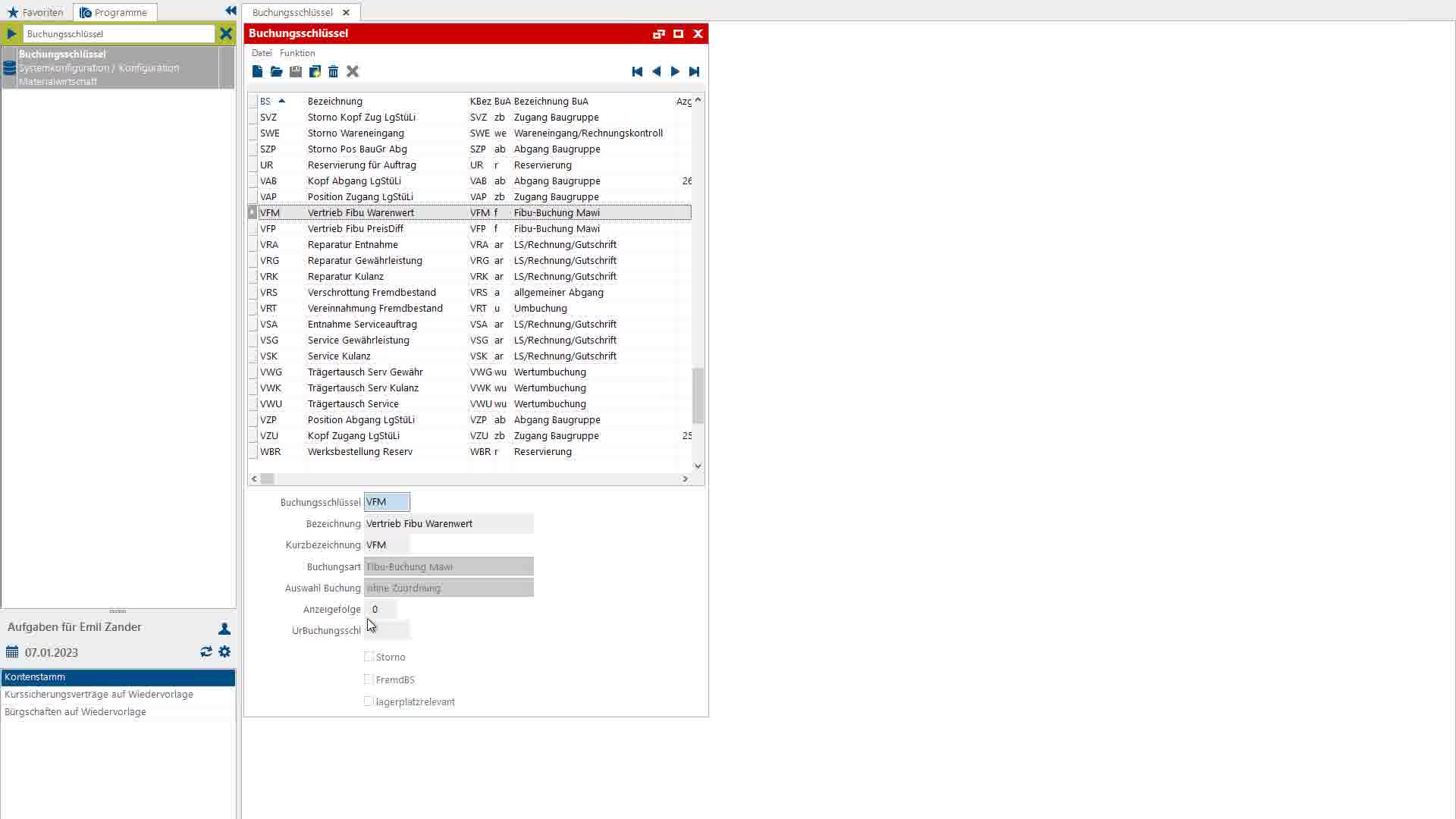Image resolution: width=1456 pixels, height=819 pixels.
Task: Open Kurssicherungsverträge auf Wiedervorlage task
Action: (x=118, y=695)
